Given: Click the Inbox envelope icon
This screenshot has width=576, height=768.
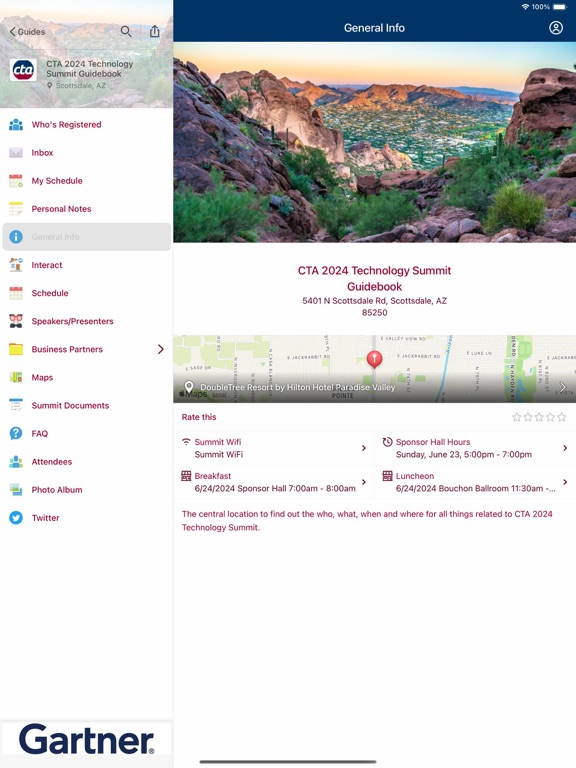Looking at the screenshot, I should tap(16, 153).
